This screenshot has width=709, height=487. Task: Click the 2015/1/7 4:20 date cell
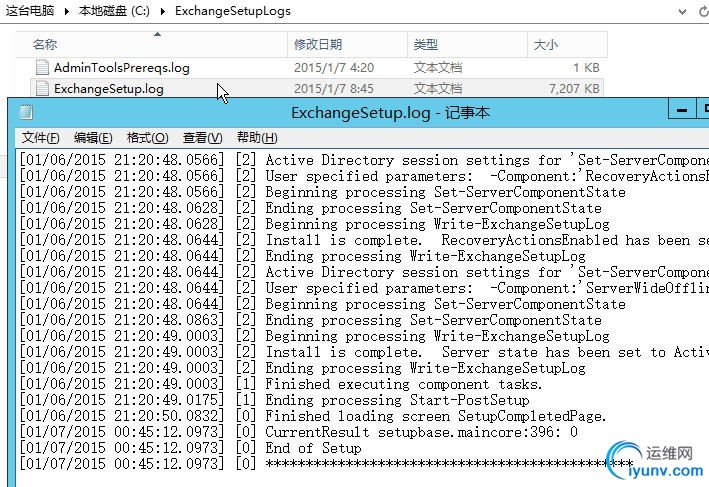[x=334, y=68]
